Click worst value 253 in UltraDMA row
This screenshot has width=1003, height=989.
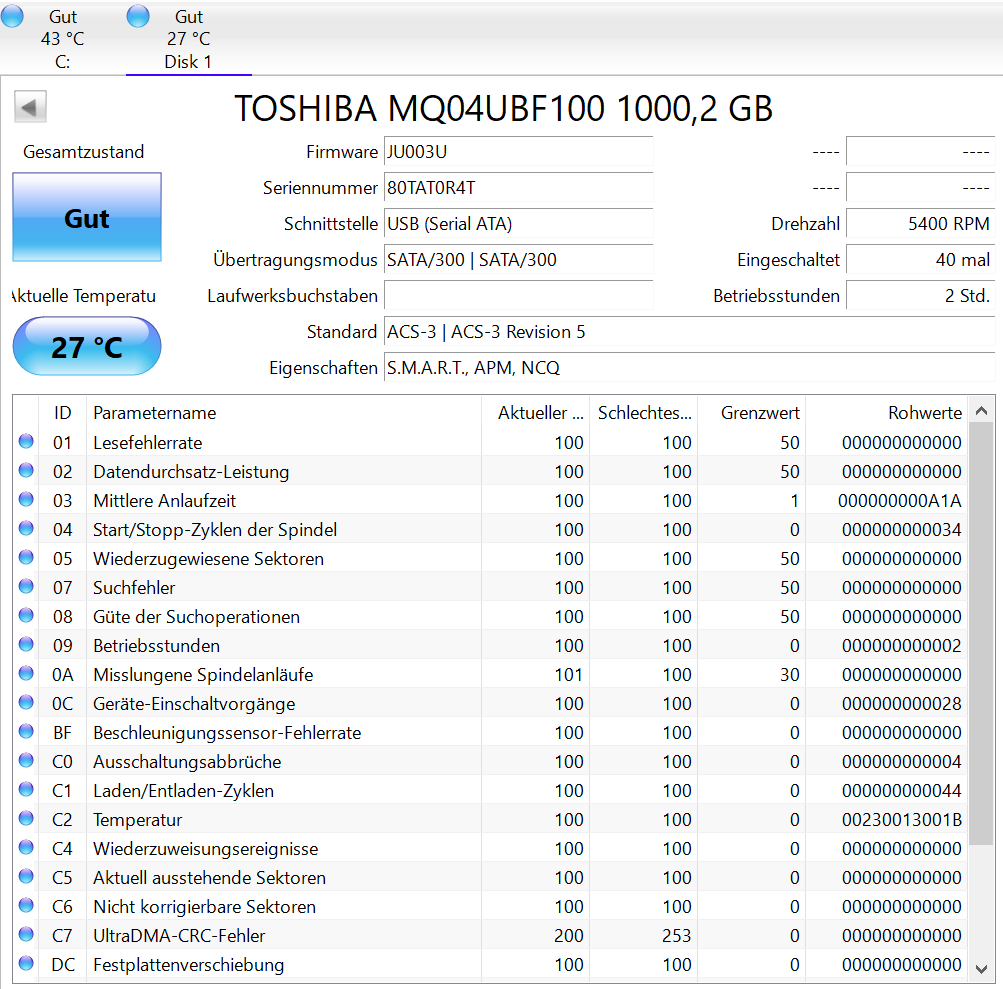[x=677, y=936]
